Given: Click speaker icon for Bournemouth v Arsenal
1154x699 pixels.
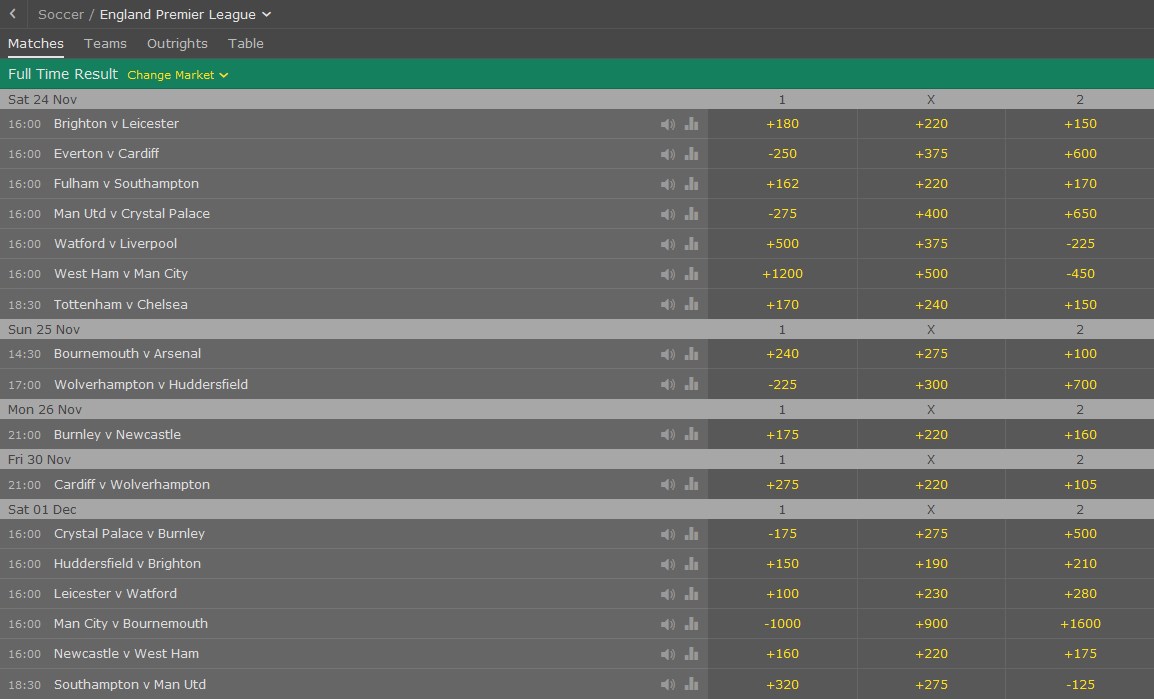Looking at the screenshot, I should point(668,354).
